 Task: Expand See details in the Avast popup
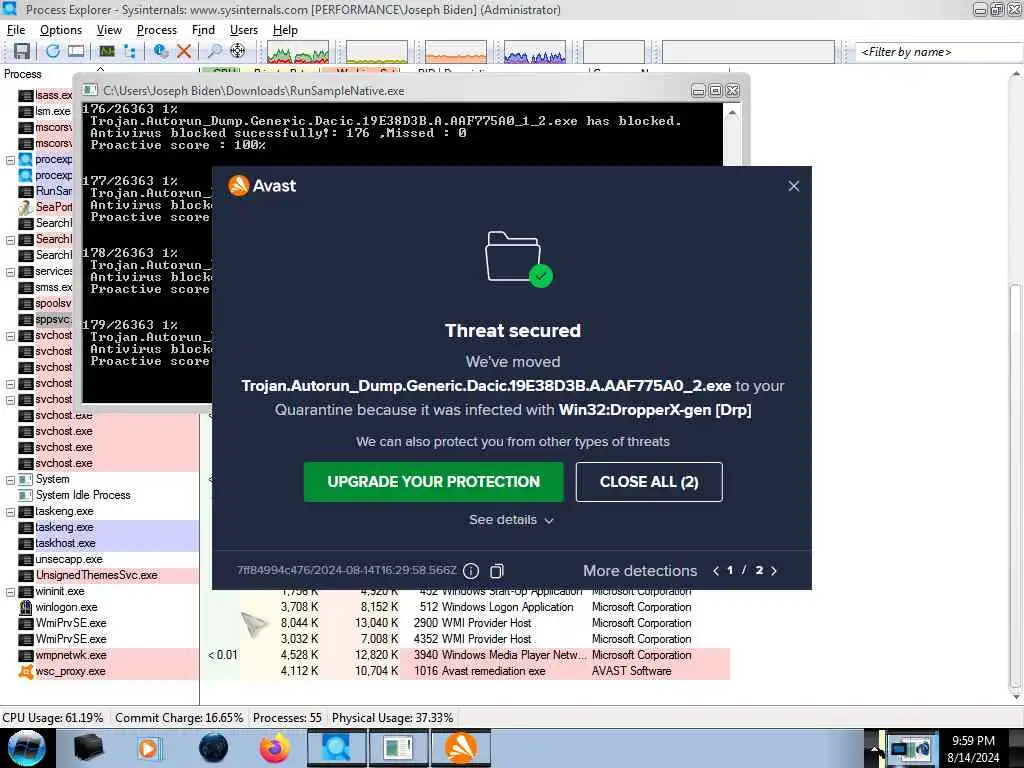click(511, 520)
